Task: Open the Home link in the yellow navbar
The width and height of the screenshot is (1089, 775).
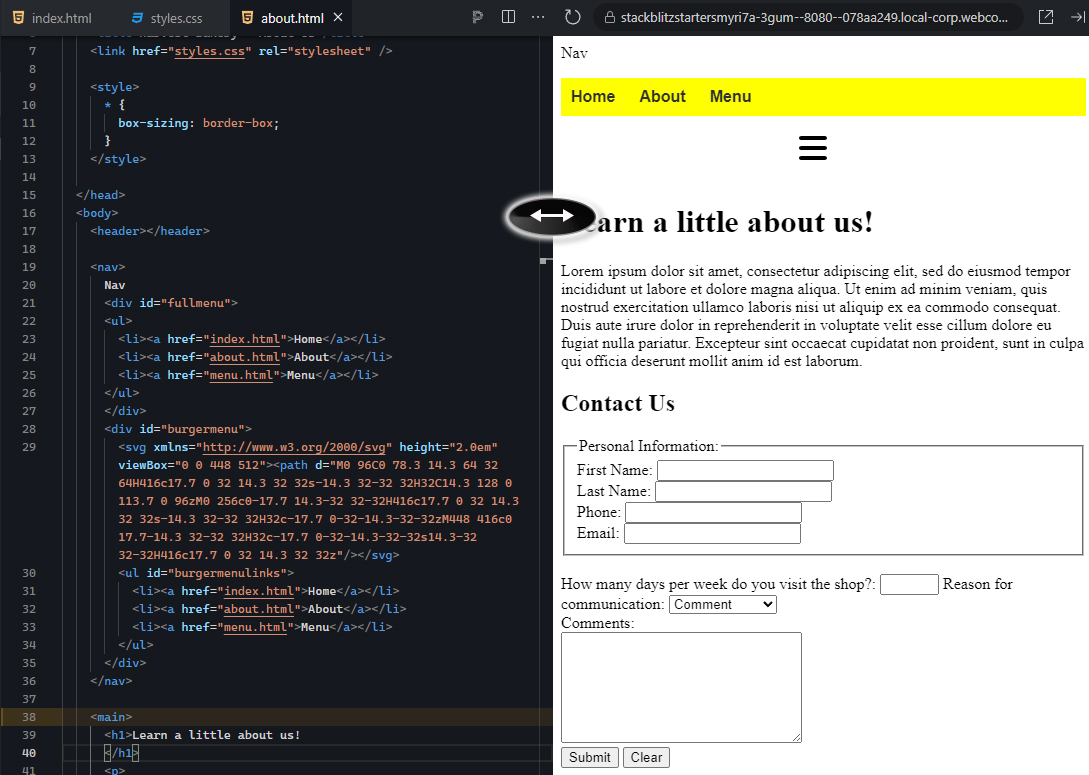Action: 593,96
